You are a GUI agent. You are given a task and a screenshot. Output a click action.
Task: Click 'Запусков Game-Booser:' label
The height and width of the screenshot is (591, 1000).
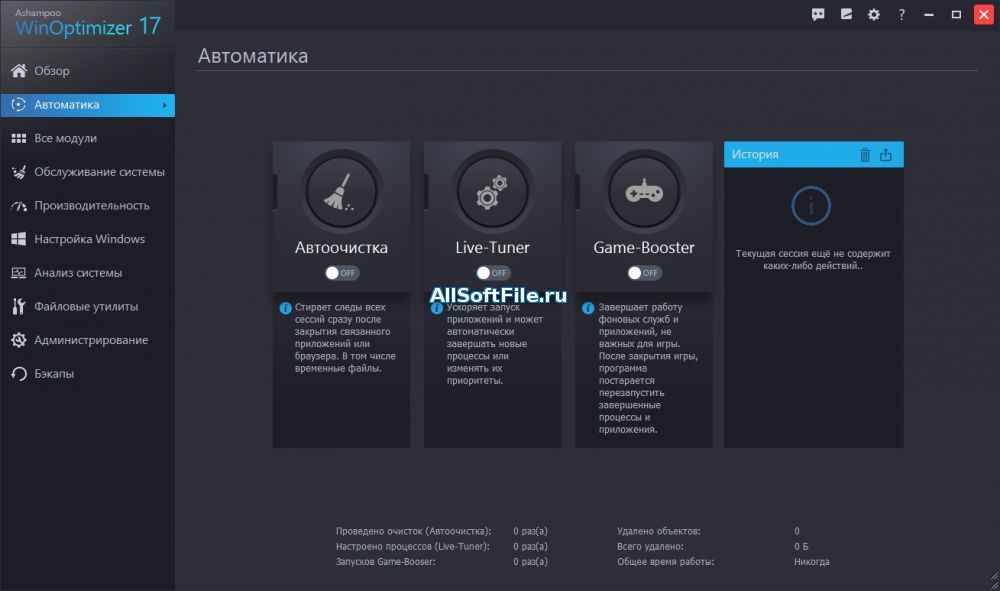click(385, 562)
